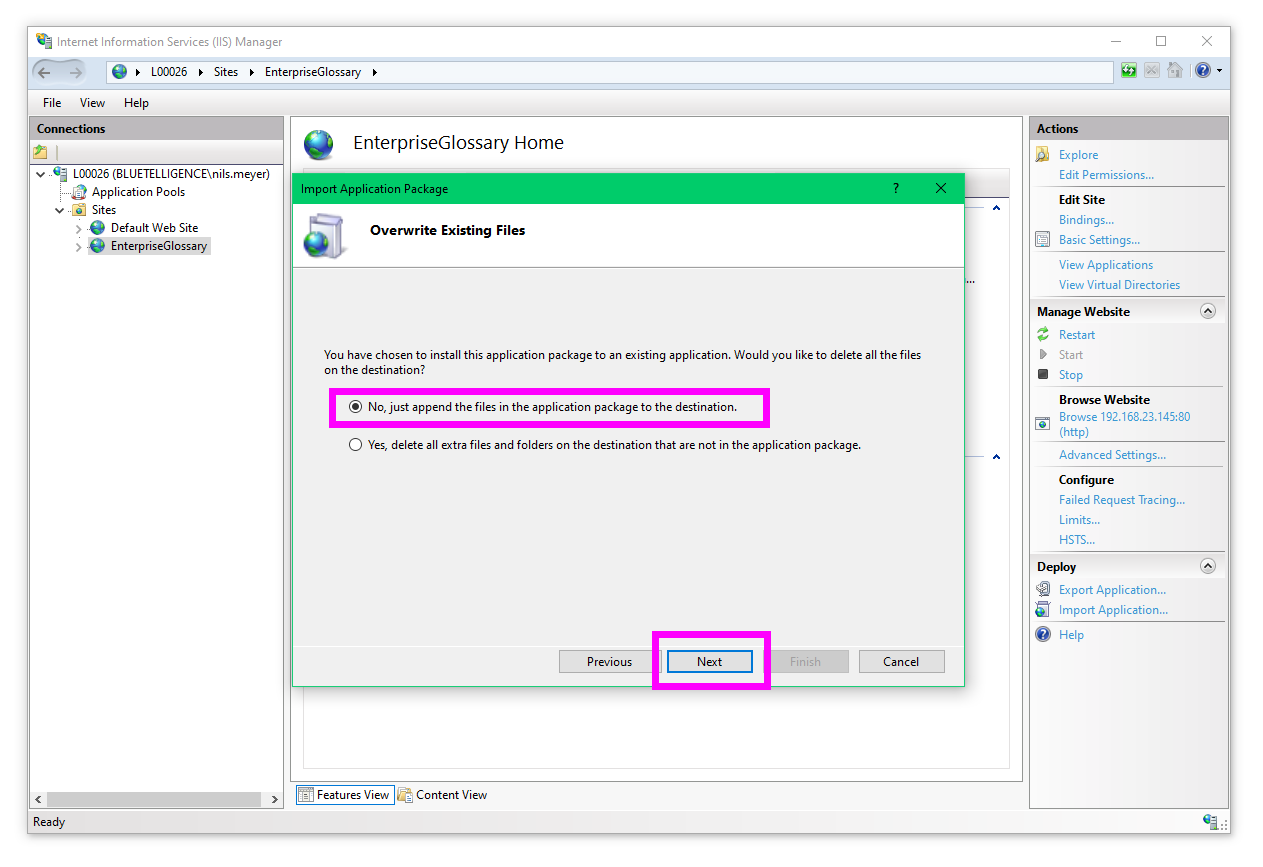Select 'Yes, delete all extra files' option
1263x867 pixels.
[356, 445]
